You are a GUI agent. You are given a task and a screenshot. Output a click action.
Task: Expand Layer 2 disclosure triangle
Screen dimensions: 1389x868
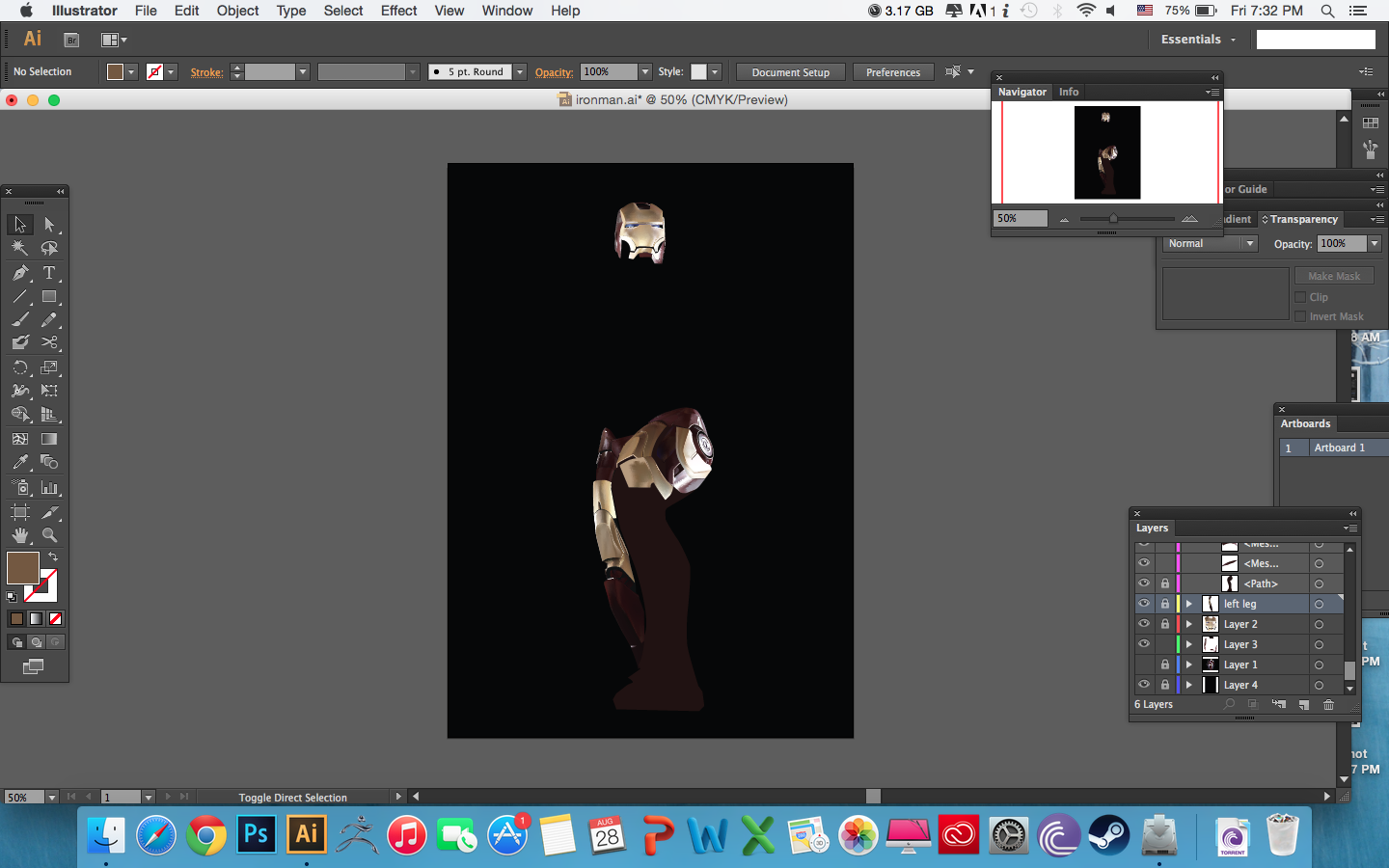point(1189,624)
